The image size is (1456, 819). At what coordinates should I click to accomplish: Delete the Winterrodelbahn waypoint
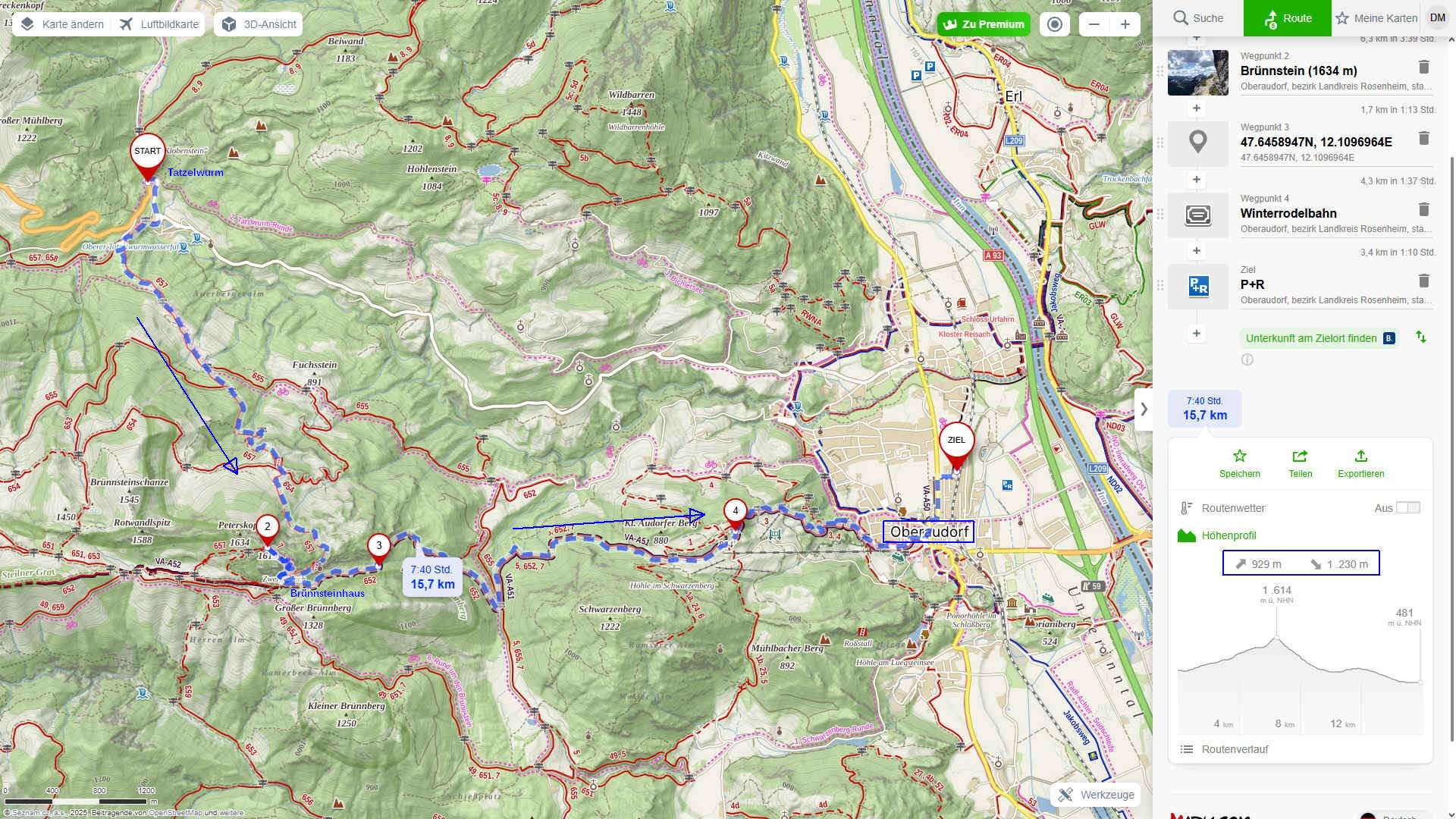(x=1423, y=210)
